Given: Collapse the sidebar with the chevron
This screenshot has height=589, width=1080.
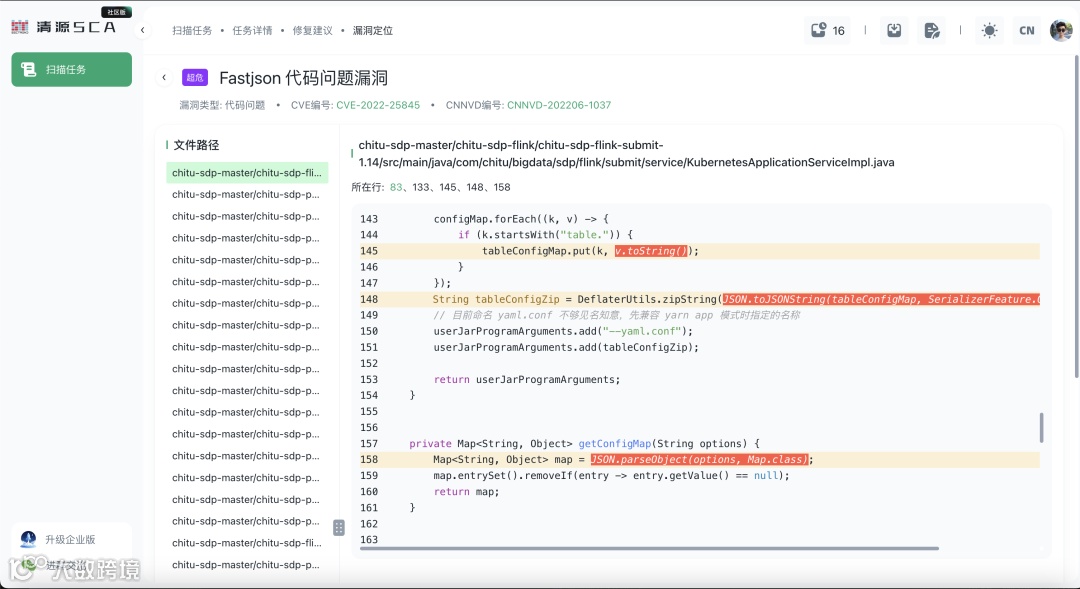Looking at the screenshot, I should [143, 30].
